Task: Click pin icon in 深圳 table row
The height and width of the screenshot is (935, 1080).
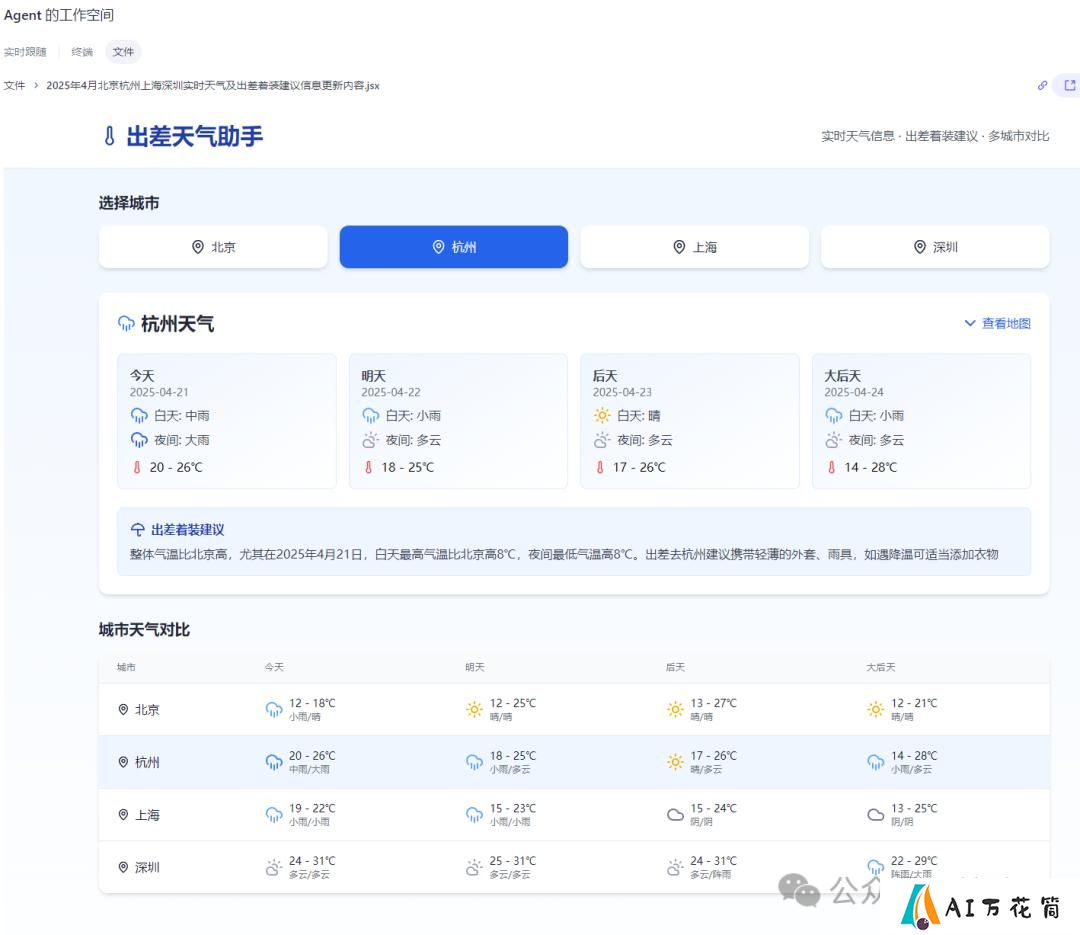Action: click(x=123, y=867)
